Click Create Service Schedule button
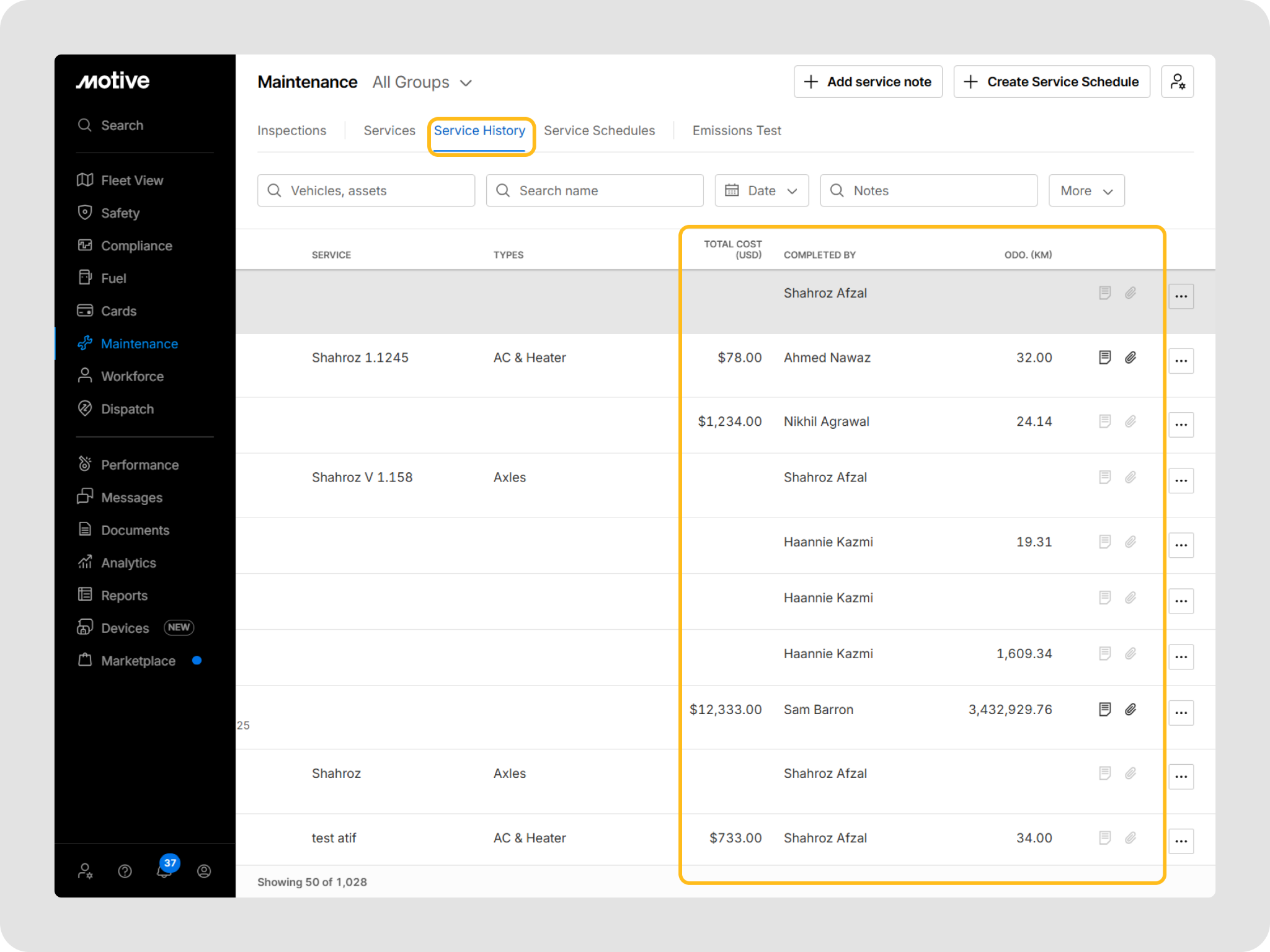The height and width of the screenshot is (952, 1270). pos(1051,82)
